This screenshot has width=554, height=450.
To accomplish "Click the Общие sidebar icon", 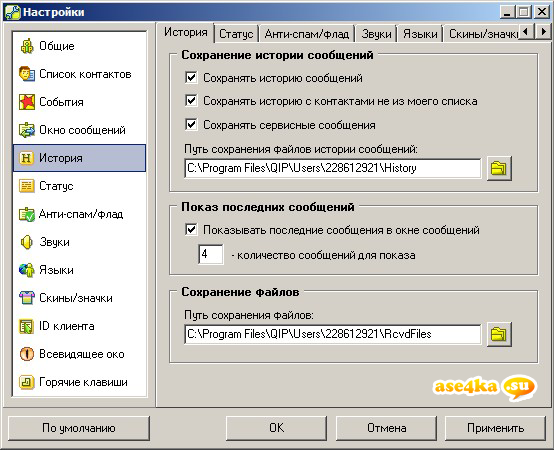I will [x=27, y=46].
